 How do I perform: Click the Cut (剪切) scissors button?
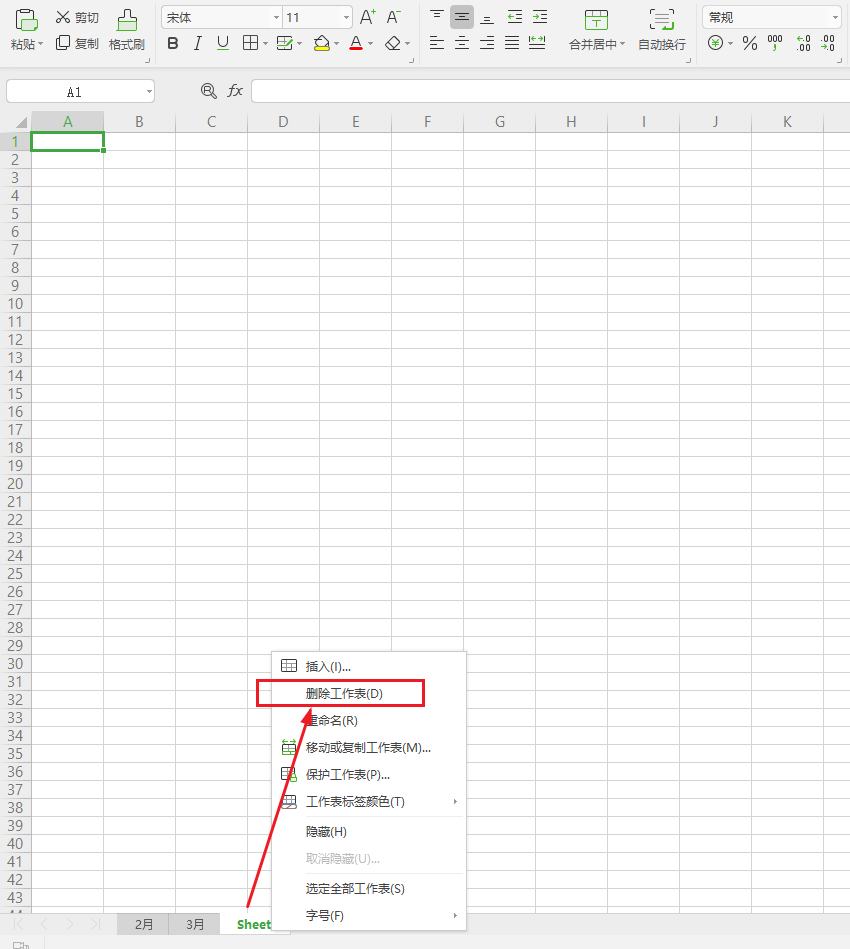77,18
